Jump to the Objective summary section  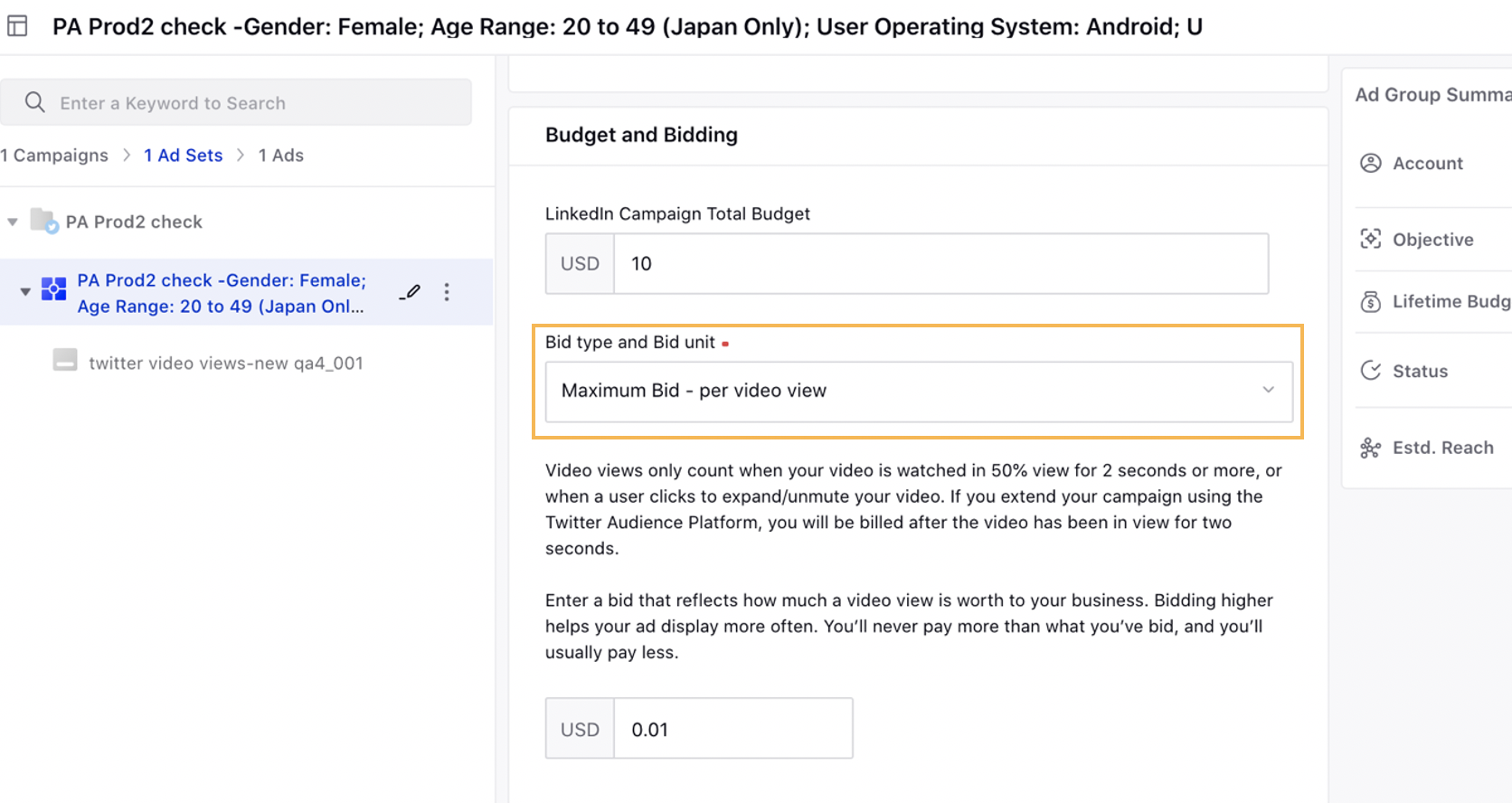click(x=1433, y=239)
